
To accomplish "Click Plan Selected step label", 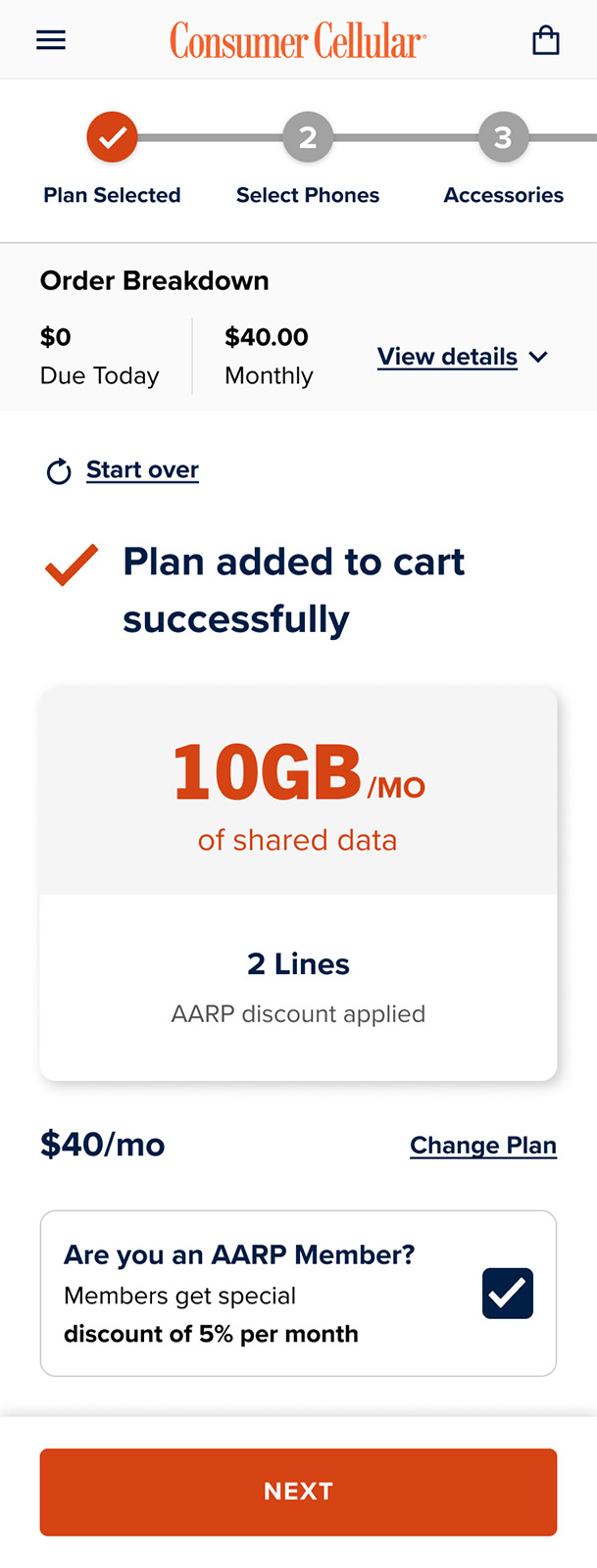I will (112, 195).
